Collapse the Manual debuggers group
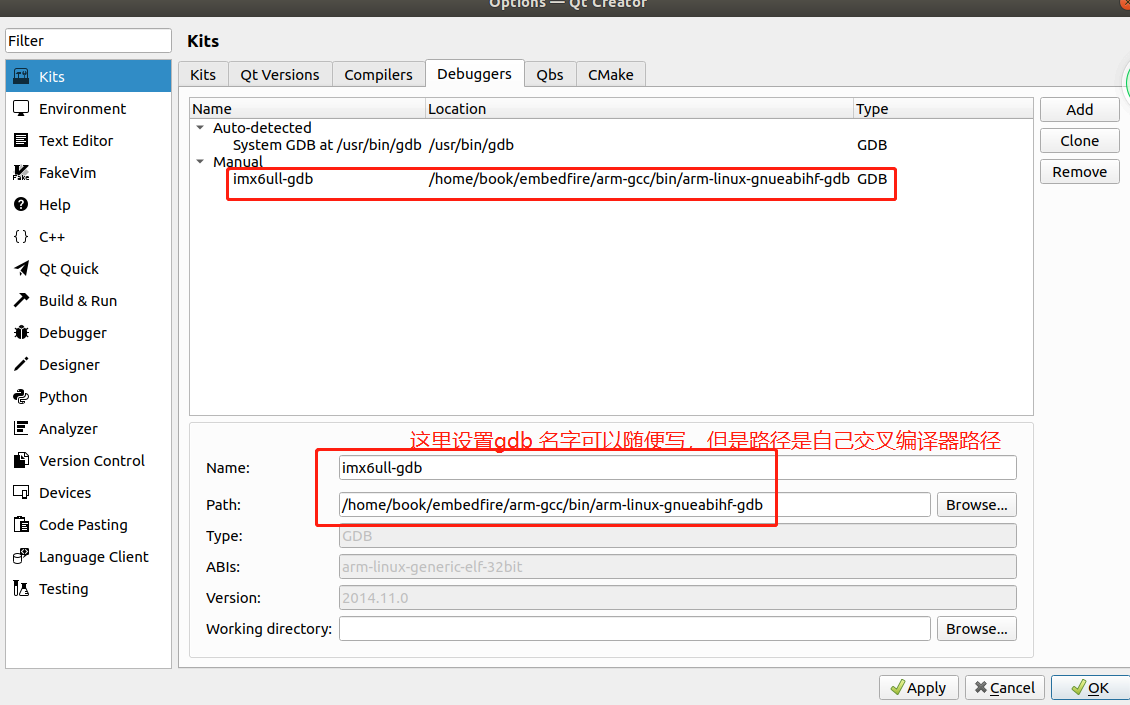 tap(200, 161)
